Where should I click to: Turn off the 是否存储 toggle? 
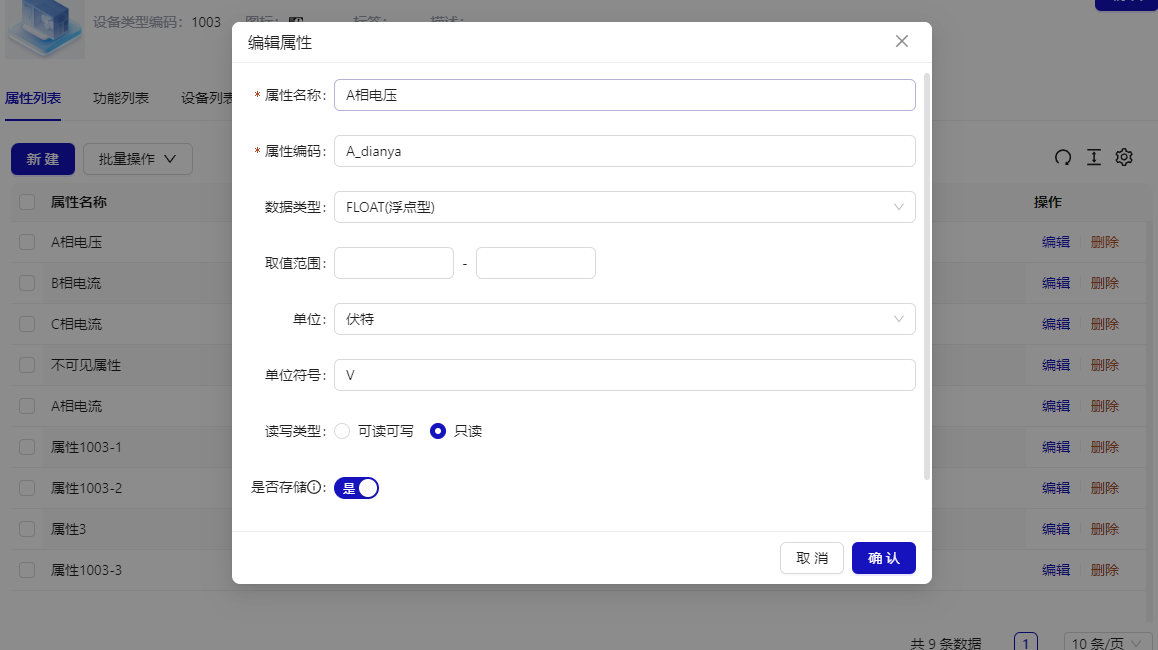[357, 488]
